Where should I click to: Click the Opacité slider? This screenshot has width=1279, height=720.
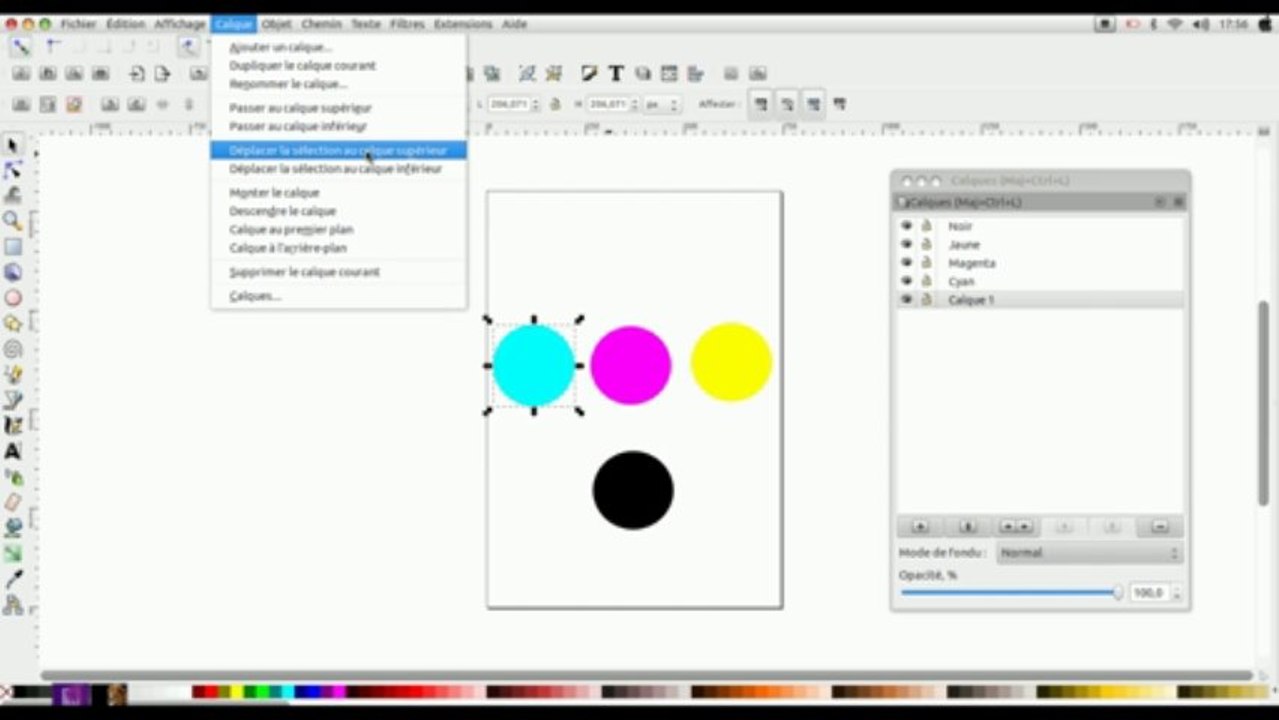pyautogui.click(x=1011, y=593)
